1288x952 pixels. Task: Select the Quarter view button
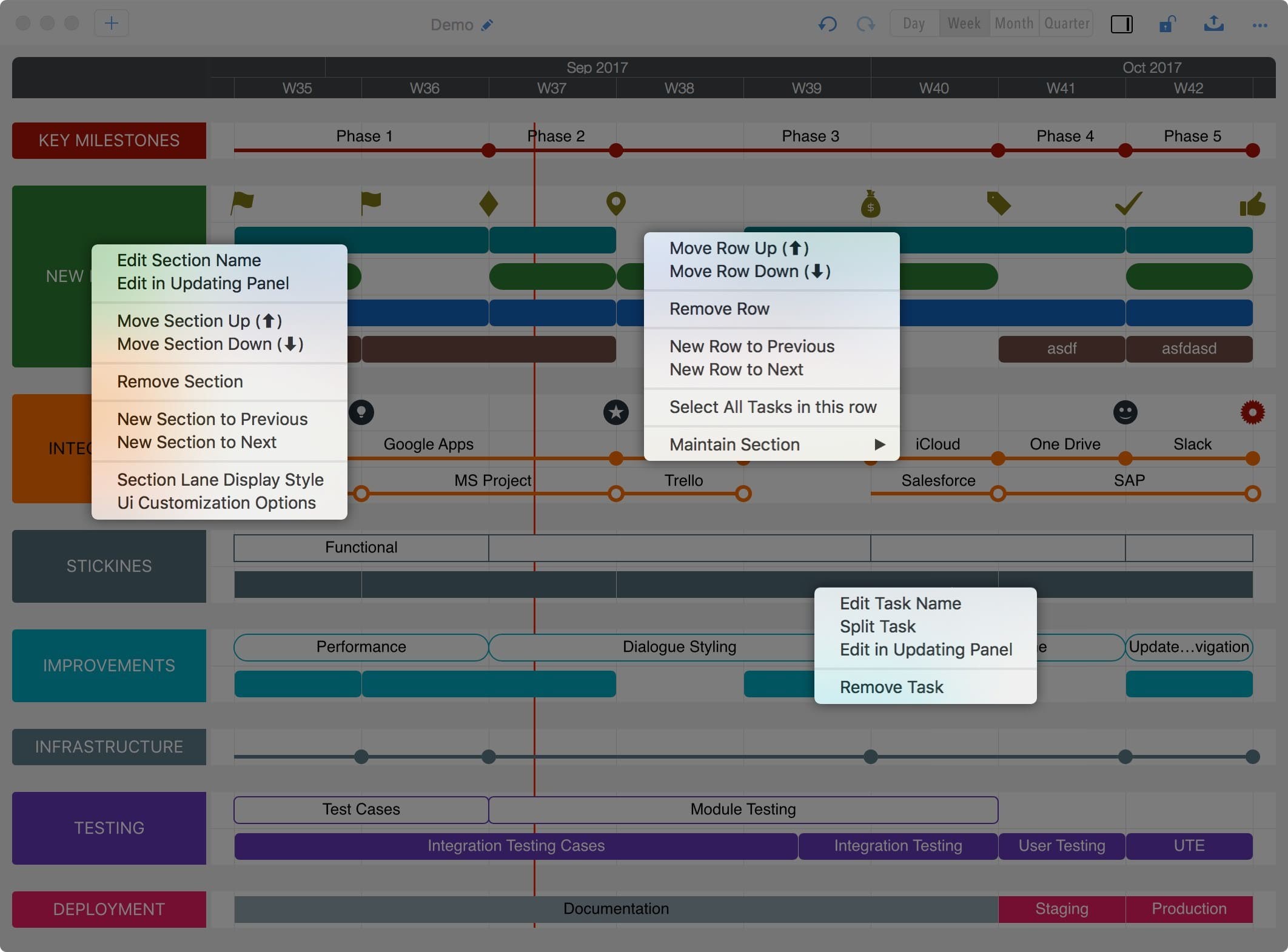click(x=1067, y=24)
